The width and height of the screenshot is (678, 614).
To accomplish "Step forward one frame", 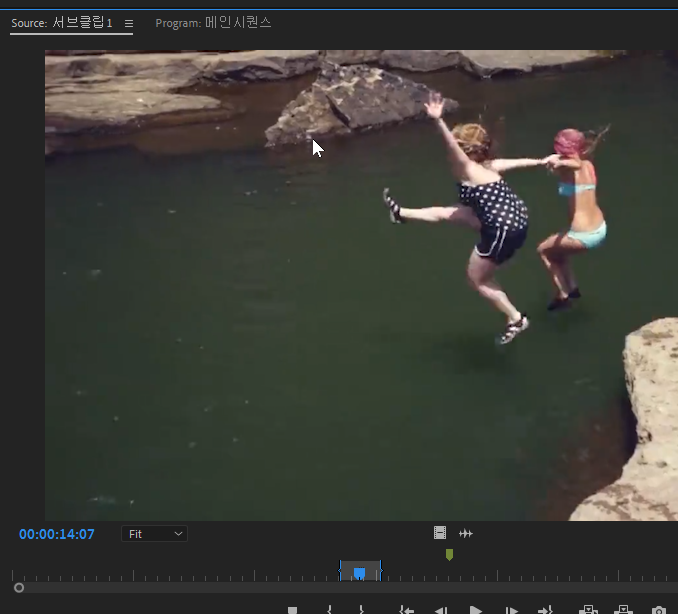I will coord(511,610).
